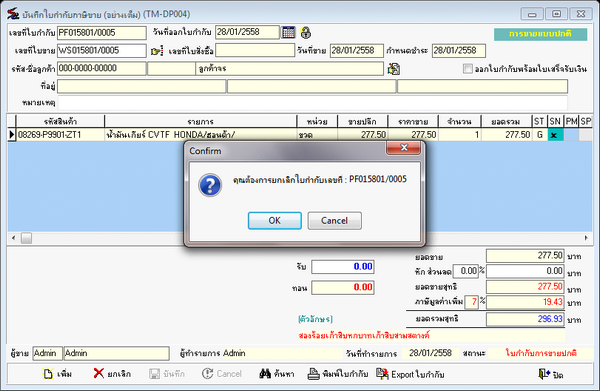
Task: Click the folder lookup icon beside sales number
Action: pos(157,51)
